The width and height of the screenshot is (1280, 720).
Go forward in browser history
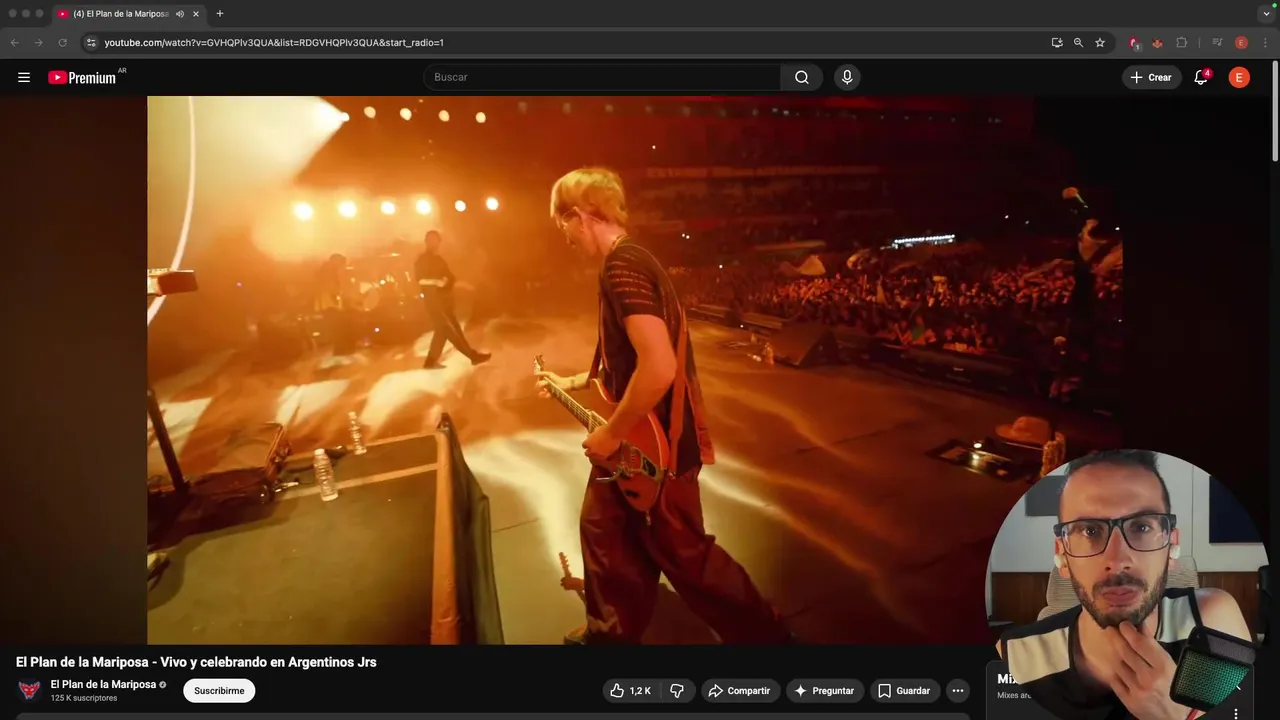(x=38, y=43)
